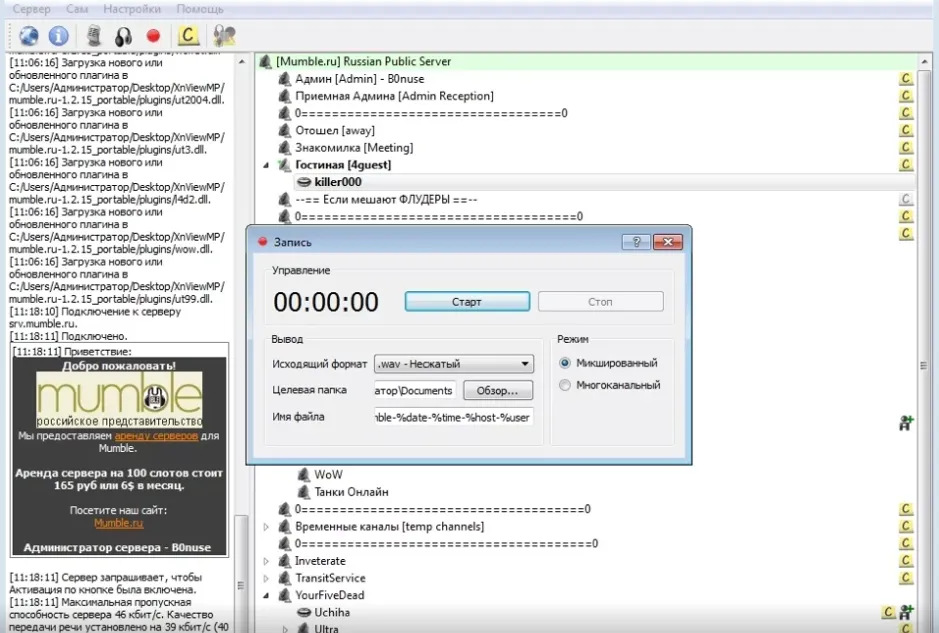The image size is (939, 633).
Task: Collapse the Гостиная [4guest] channel
Action: pos(266,165)
